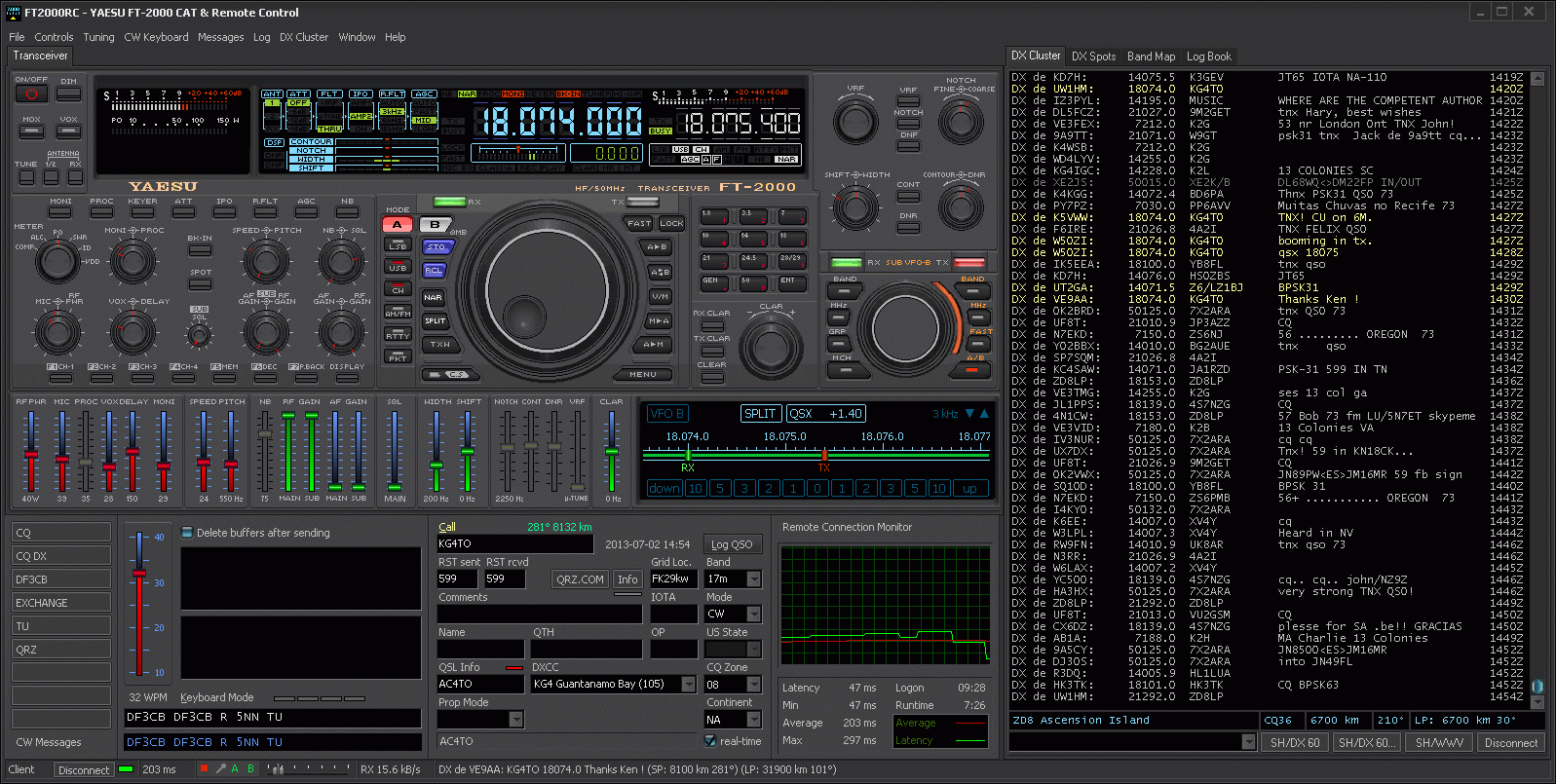
Task: Click the SH/DX 60 button
Action: tap(1295, 742)
